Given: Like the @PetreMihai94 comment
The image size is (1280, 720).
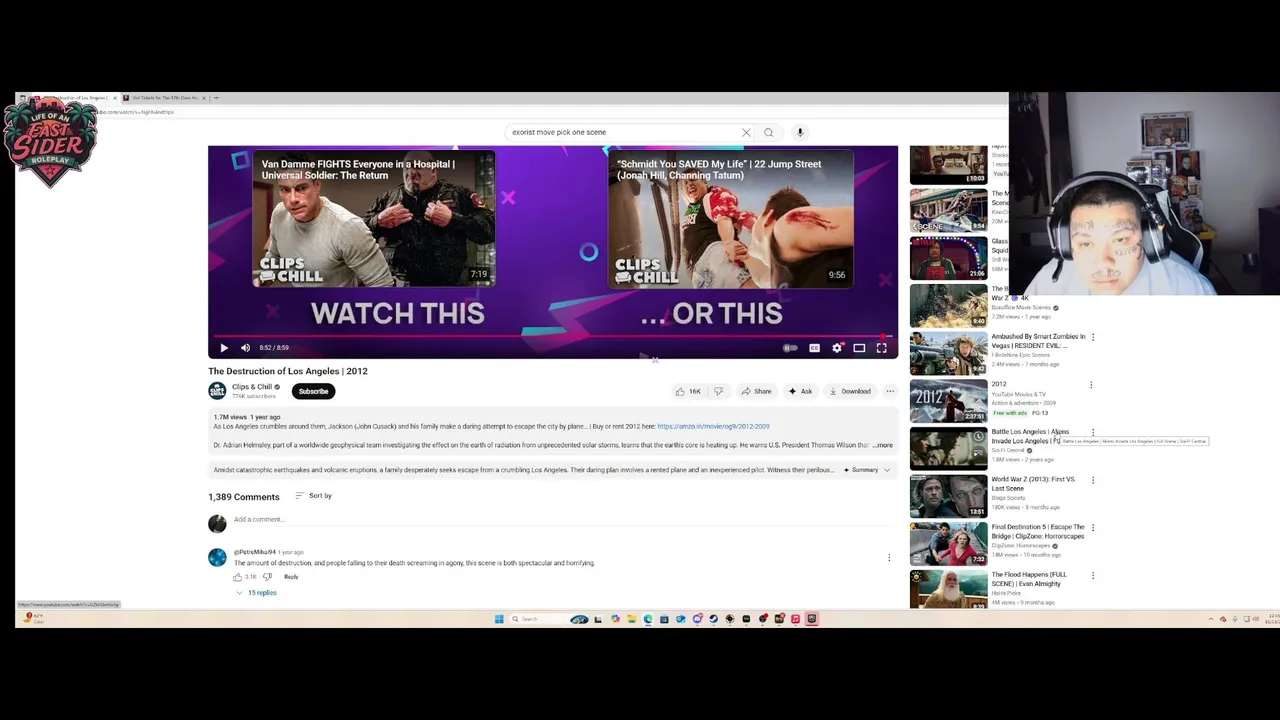Looking at the screenshot, I should (238, 577).
